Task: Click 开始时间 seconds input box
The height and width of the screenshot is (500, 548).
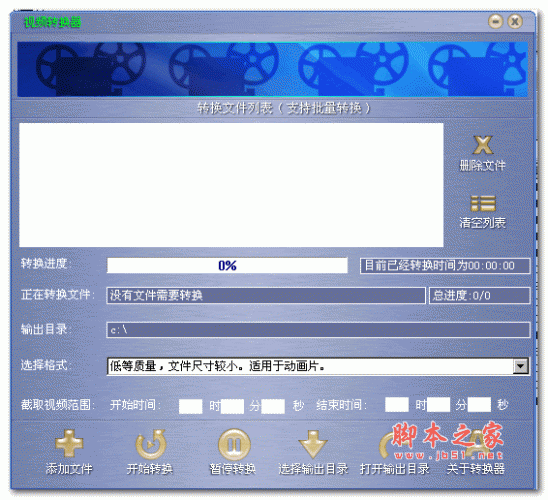Action: click(x=273, y=406)
